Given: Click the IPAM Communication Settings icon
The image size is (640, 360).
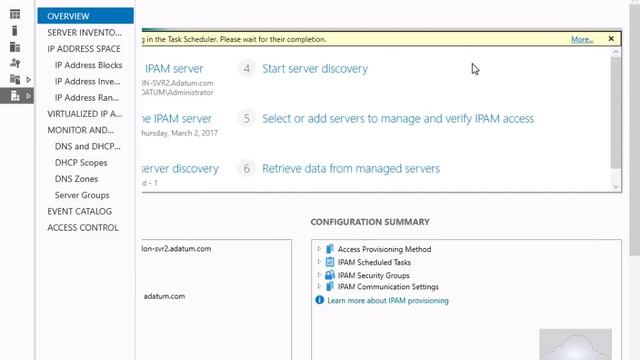Looking at the screenshot, I should pyautogui.click(x=330, y=286).
